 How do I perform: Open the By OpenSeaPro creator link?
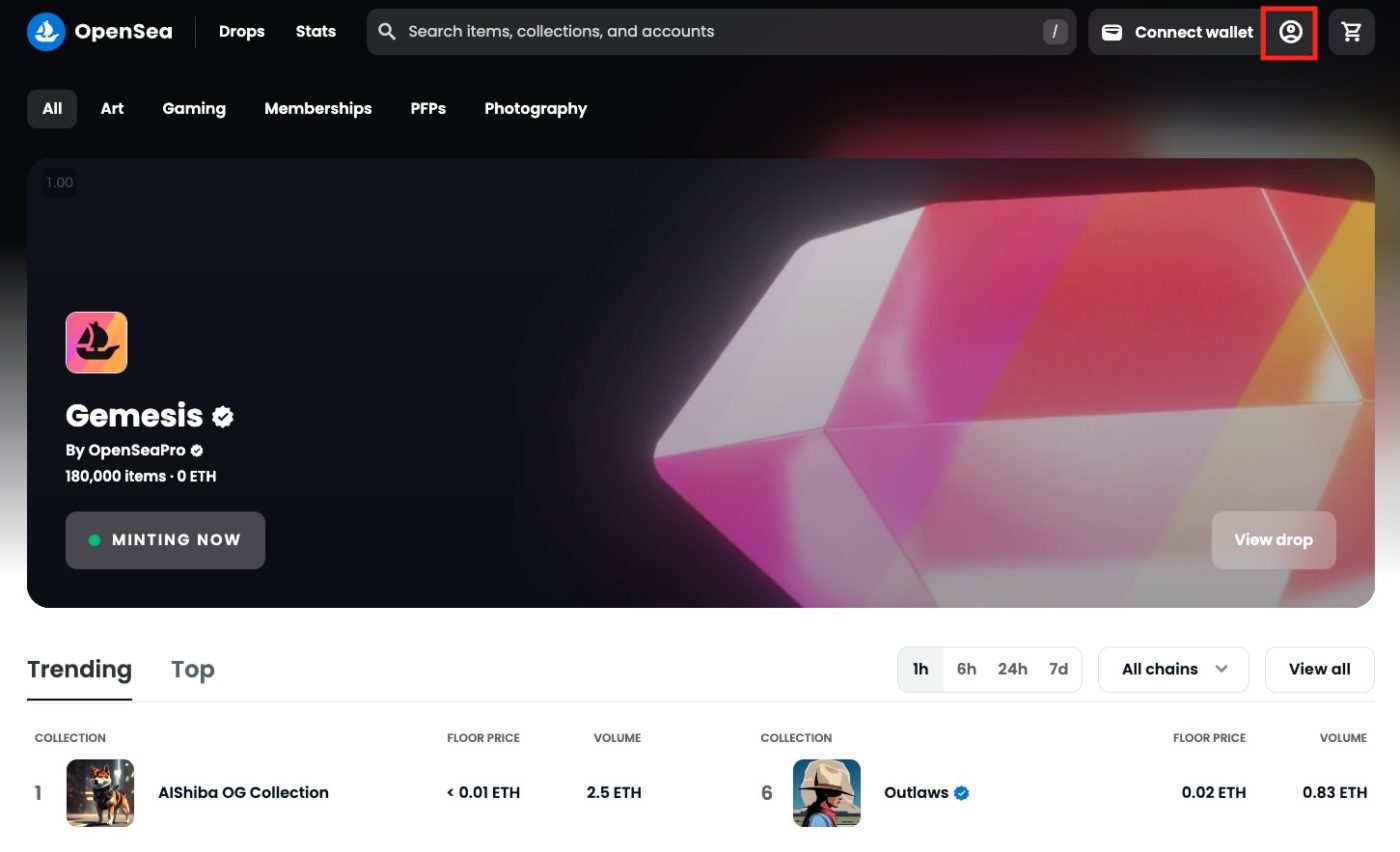tap(126, 451)
